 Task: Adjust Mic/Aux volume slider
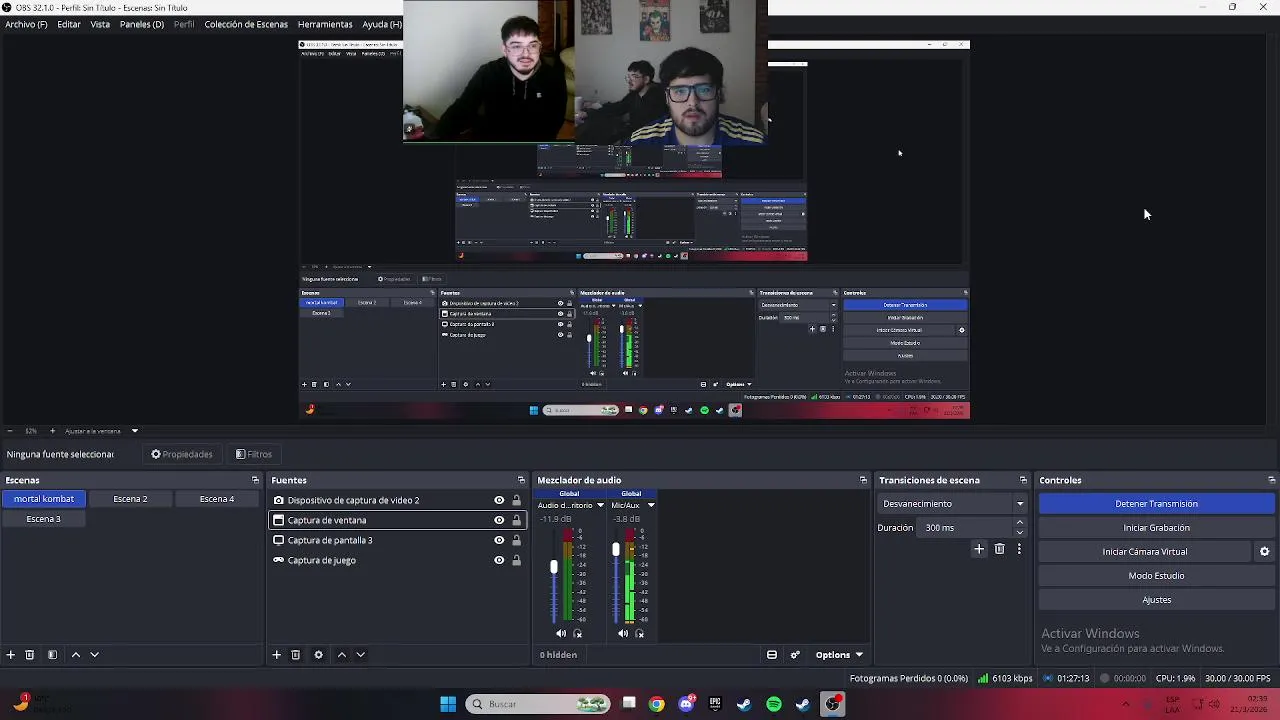tap(615, 551)
